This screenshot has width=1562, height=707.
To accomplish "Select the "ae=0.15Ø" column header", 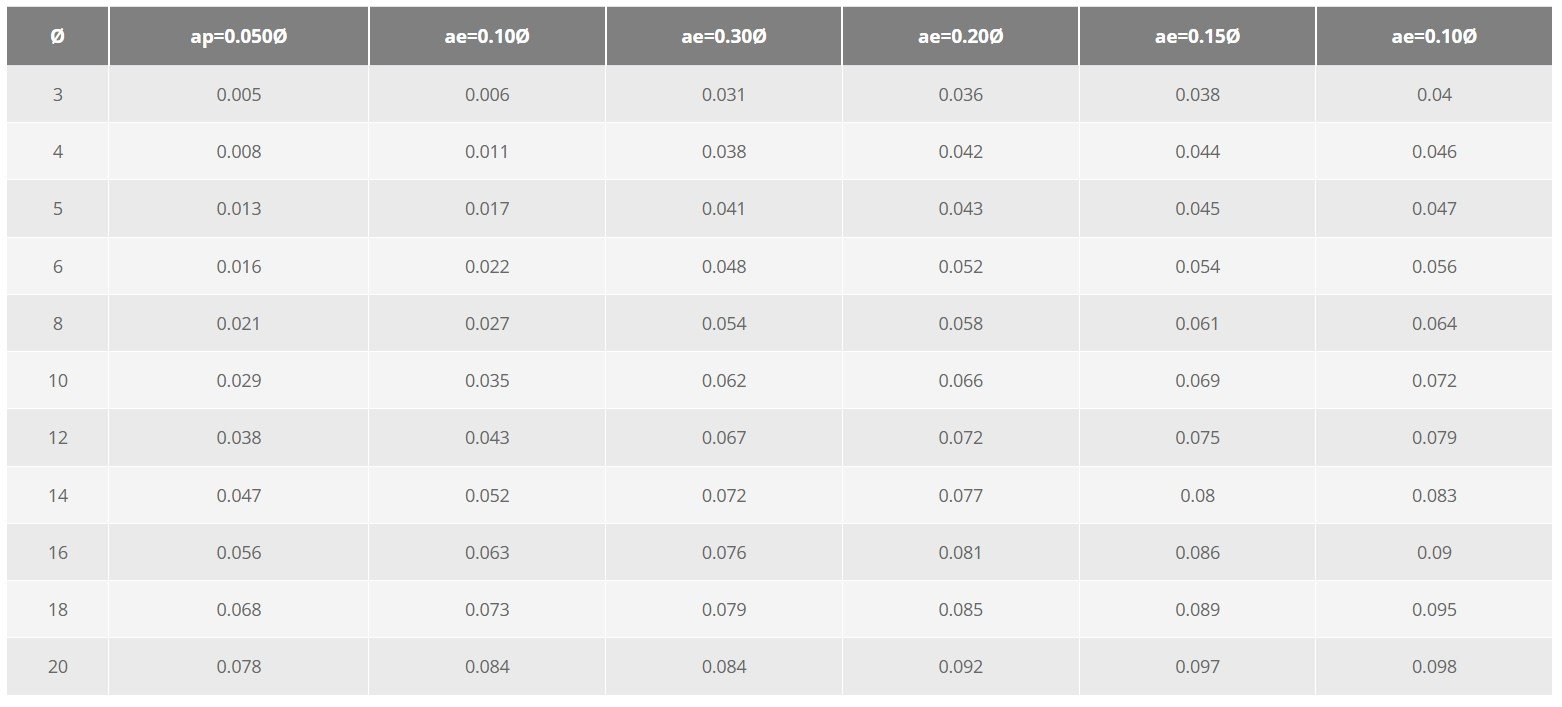I will (1197, 37).
